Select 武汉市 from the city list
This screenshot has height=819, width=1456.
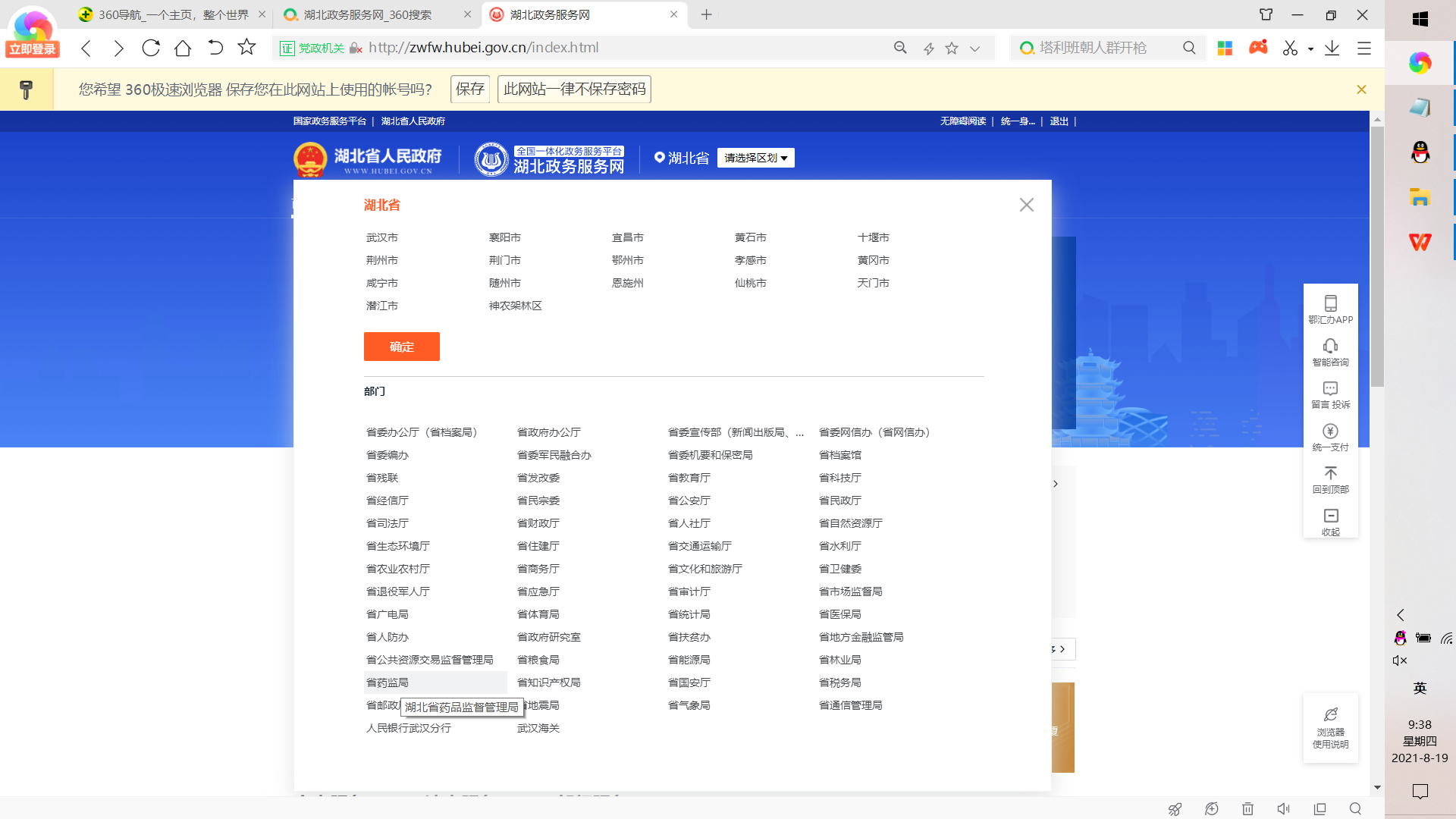(382, 237)
